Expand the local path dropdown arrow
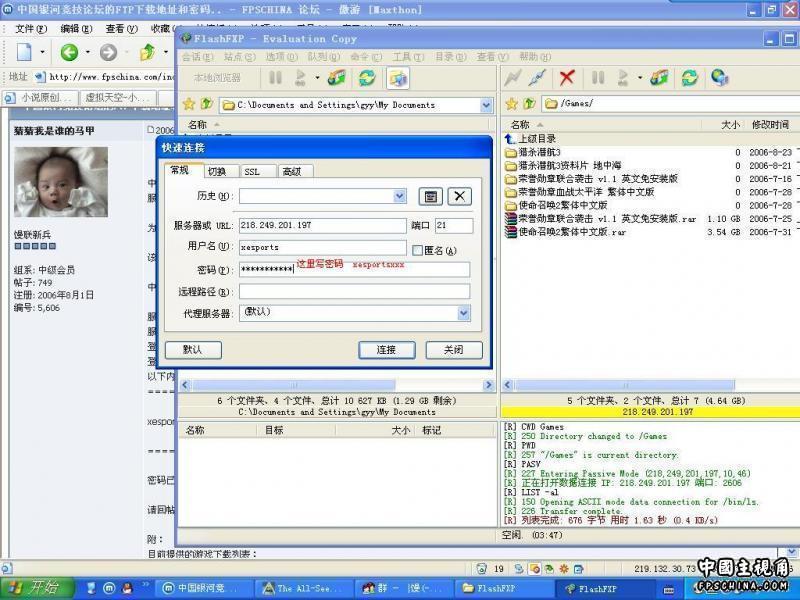Viewport: 800px width, 600px height. coord(486,105)
